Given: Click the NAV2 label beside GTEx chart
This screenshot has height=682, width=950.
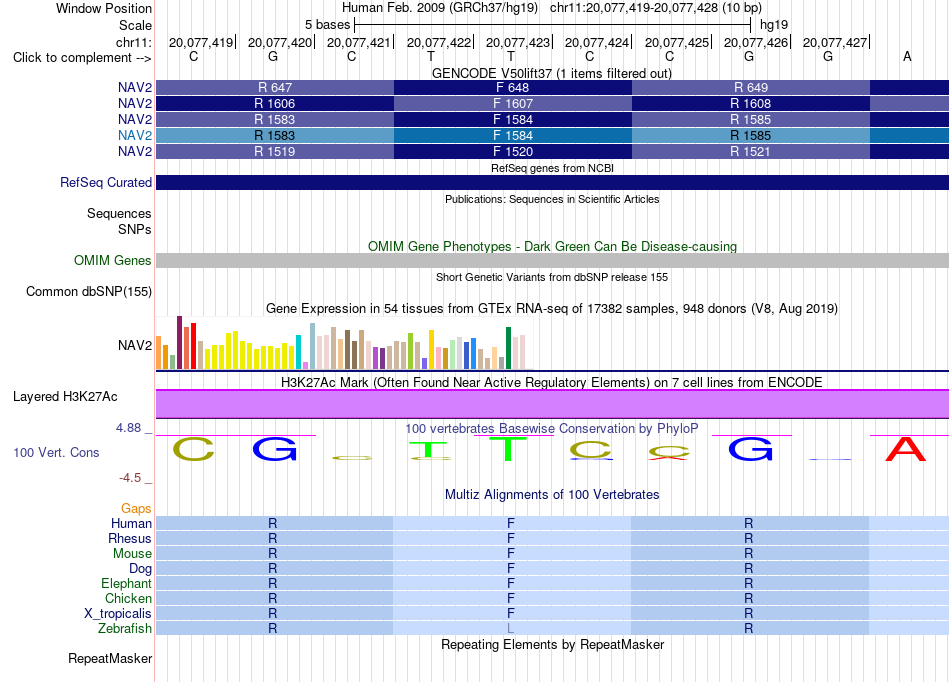Looking at the screenshot, I should point(135,345).
